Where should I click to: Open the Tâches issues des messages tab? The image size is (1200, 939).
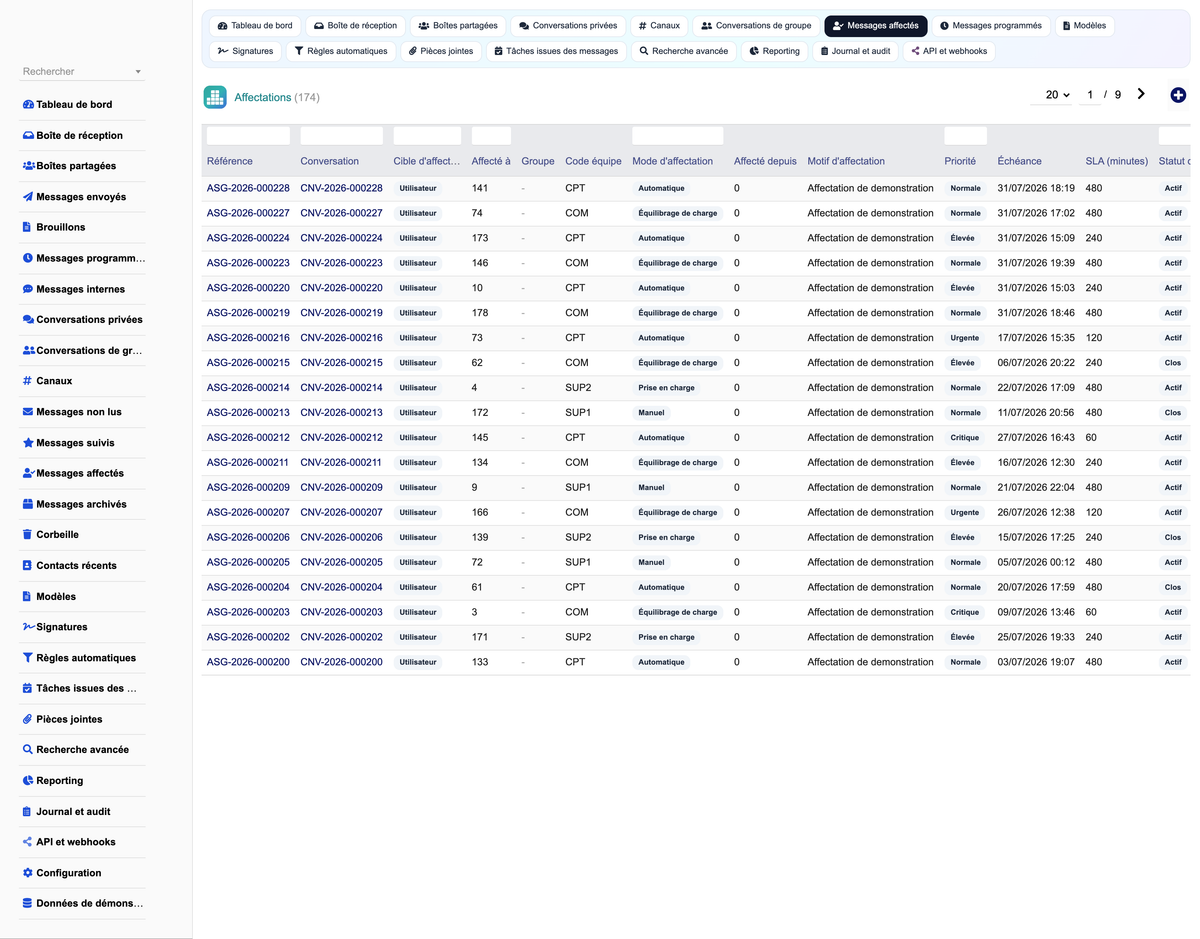556,51
